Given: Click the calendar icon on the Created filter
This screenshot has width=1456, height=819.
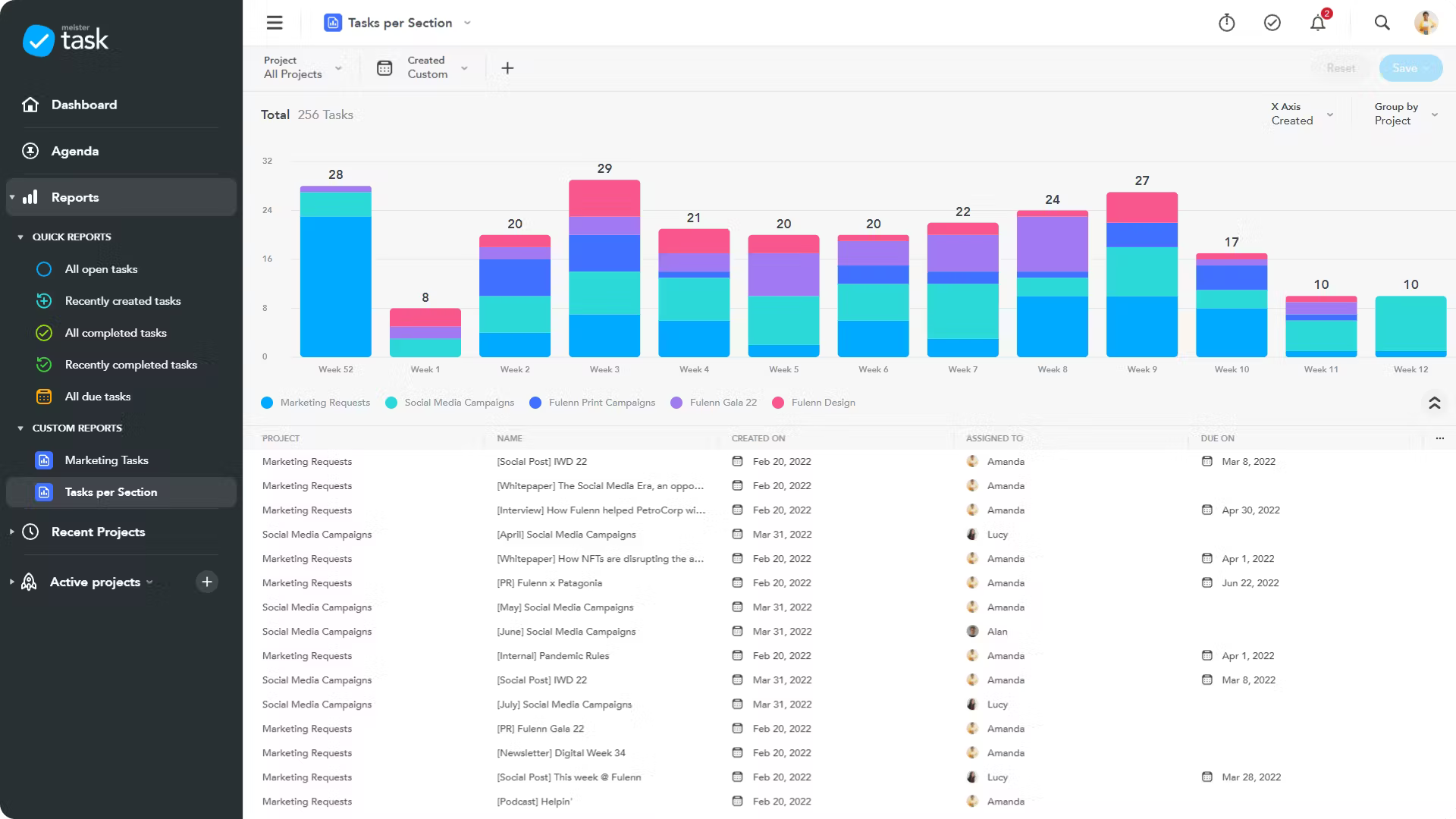Looking at the screenshot, I should pos(385,67).
